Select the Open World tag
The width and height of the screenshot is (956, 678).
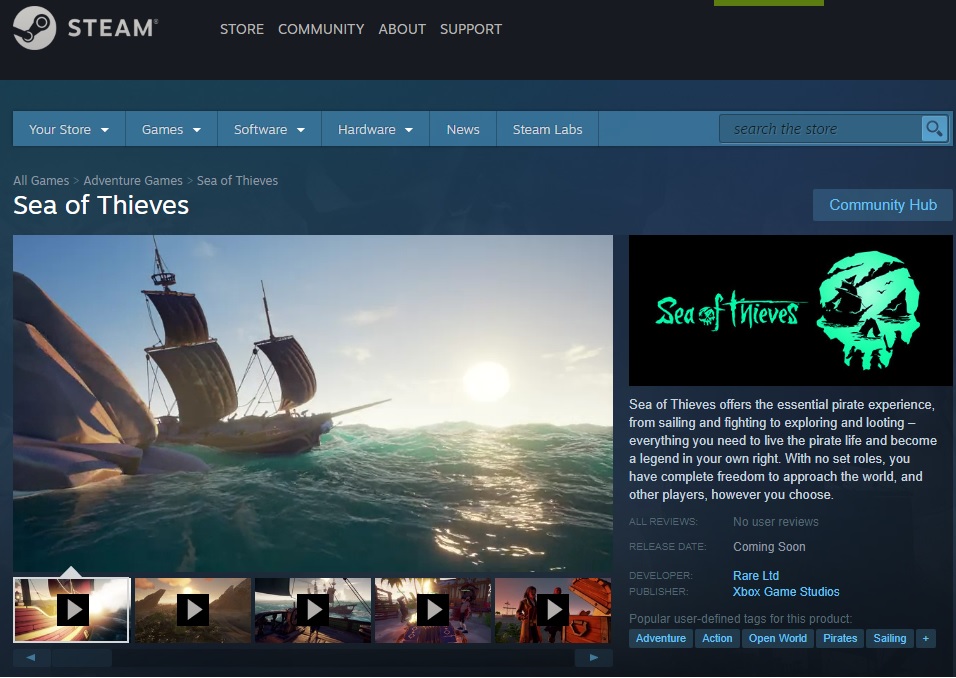(x=777, y=638)
